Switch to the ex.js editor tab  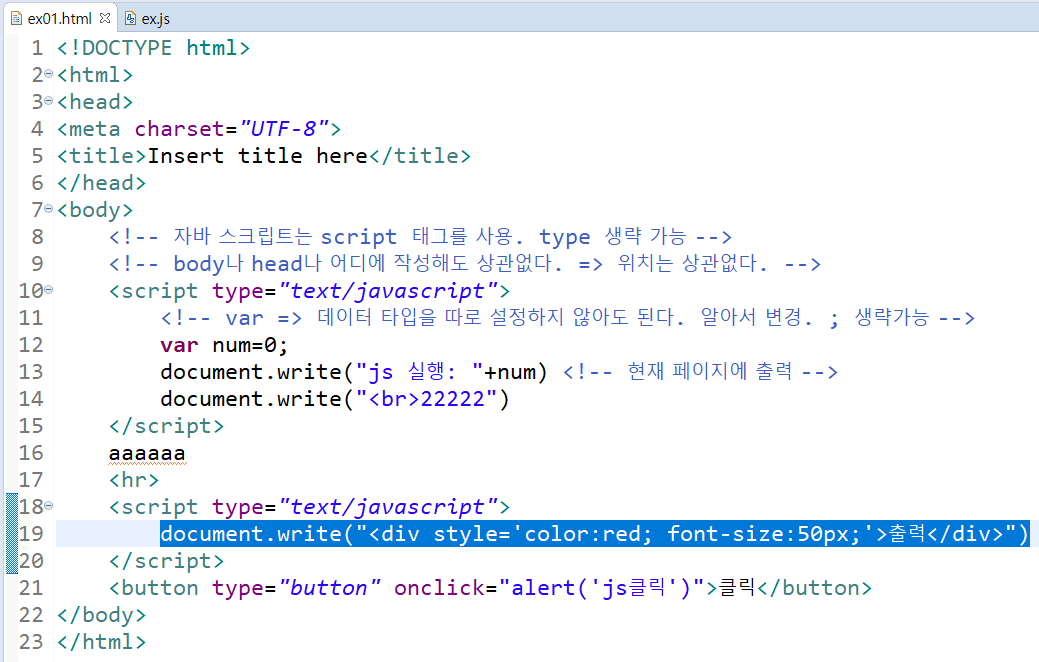(x=148, y=19)
